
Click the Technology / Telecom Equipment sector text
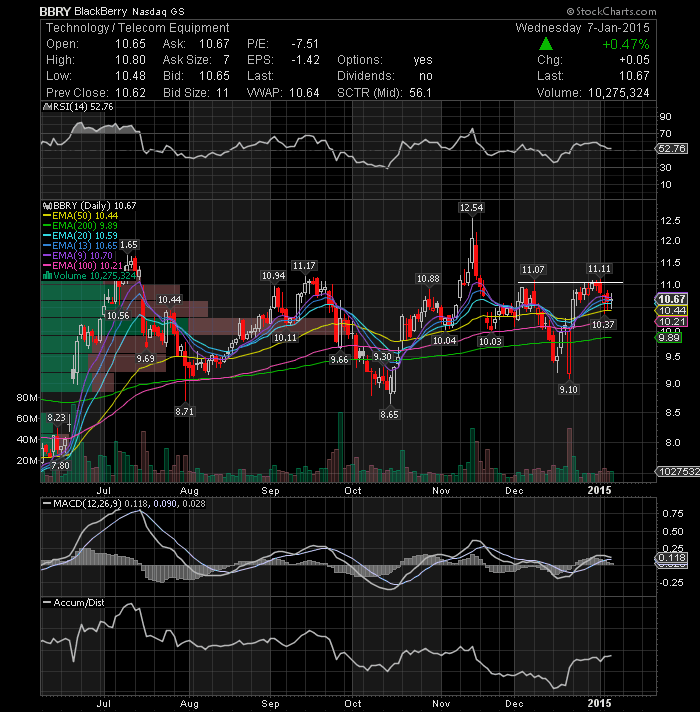click(138, 28)
